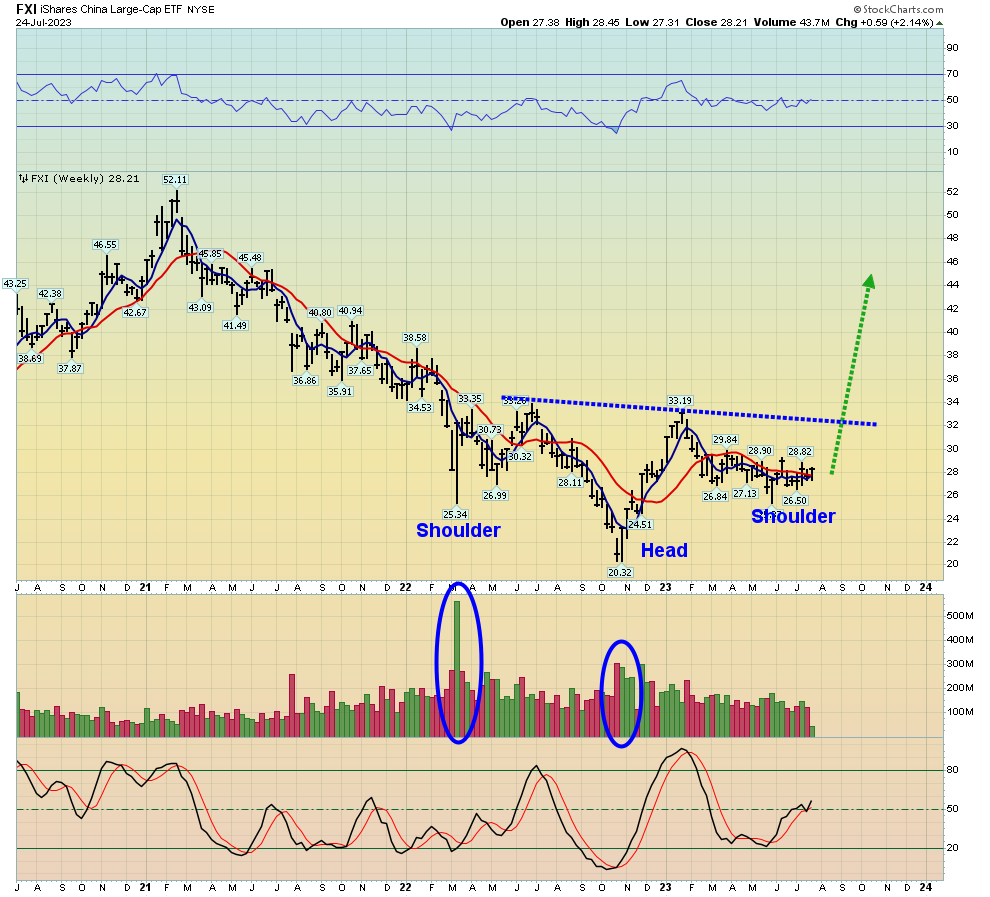990x897 pixels.
Task: Click the 33.19 high price label
Action: (680, 400)
